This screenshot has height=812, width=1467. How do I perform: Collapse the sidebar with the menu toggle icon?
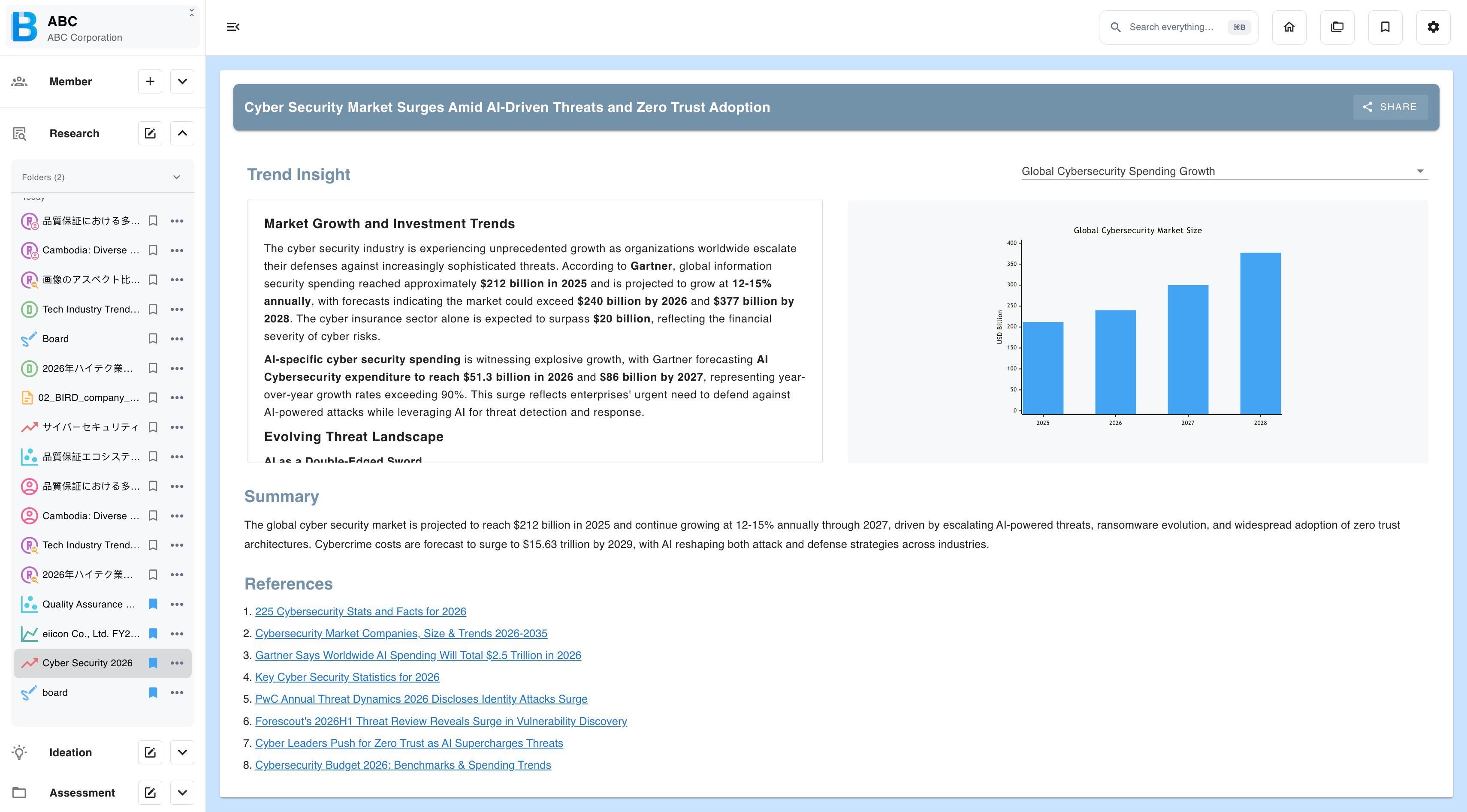(x=233, y=27)
